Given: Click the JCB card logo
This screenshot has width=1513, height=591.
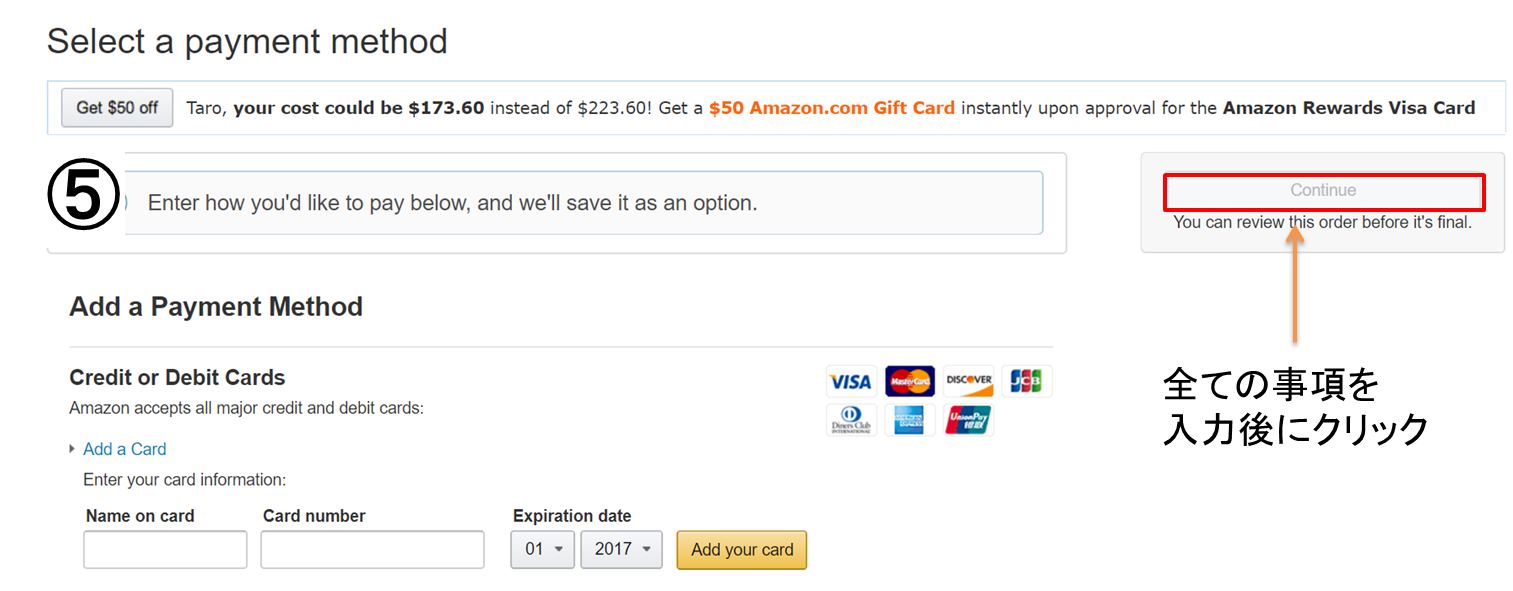Looking at the screenshot, I should point(1027,381).
